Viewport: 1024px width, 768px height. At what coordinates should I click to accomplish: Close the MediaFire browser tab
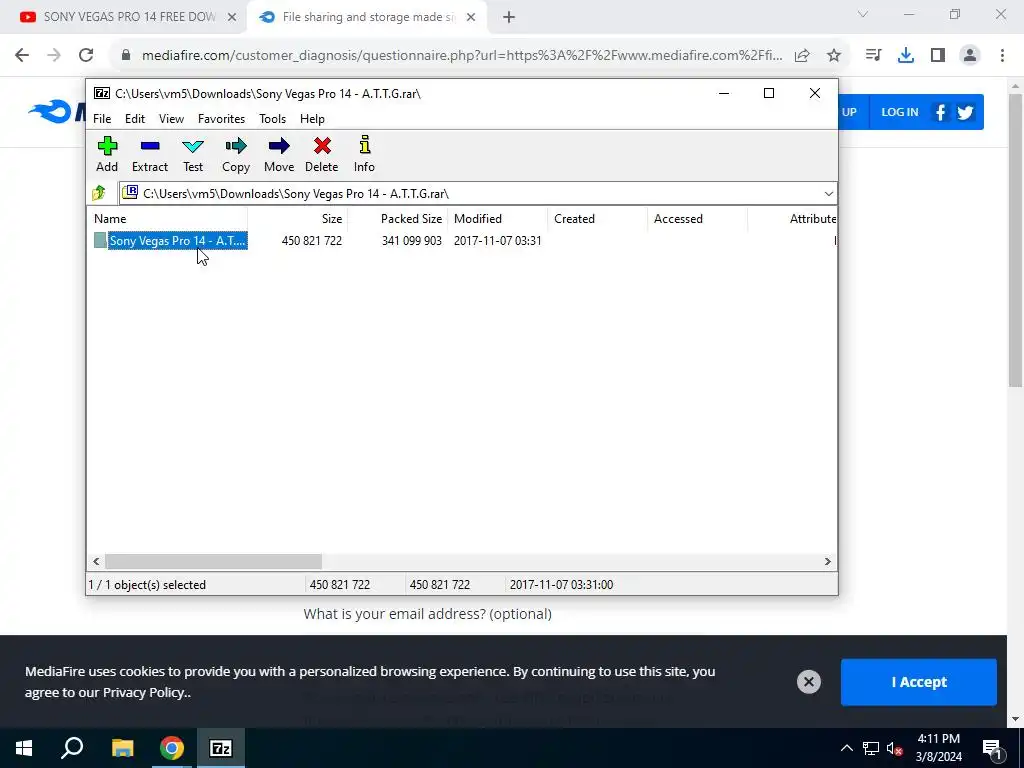[x=471, y=18]
